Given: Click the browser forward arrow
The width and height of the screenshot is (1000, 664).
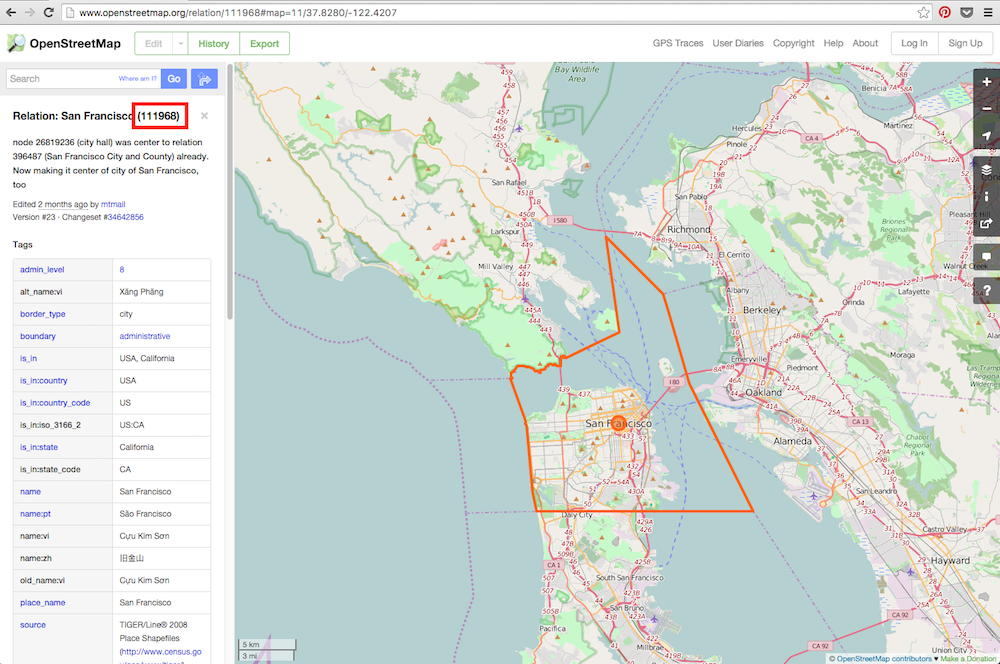Looking at the screenshot, I should pyautogui.click(x=29, y=12).
